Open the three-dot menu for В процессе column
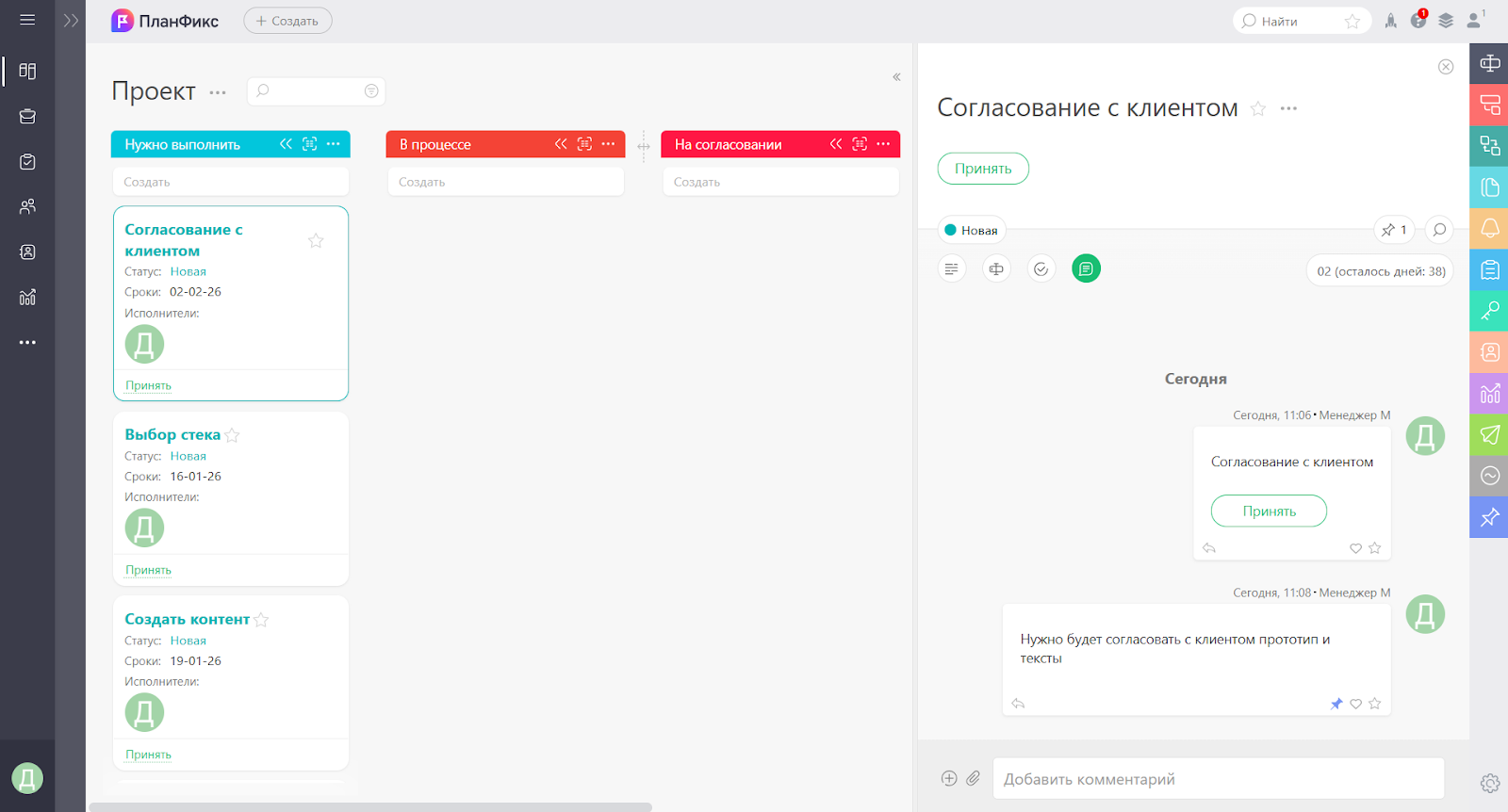This screenshot has width=1508, height=812. (608, 144)
